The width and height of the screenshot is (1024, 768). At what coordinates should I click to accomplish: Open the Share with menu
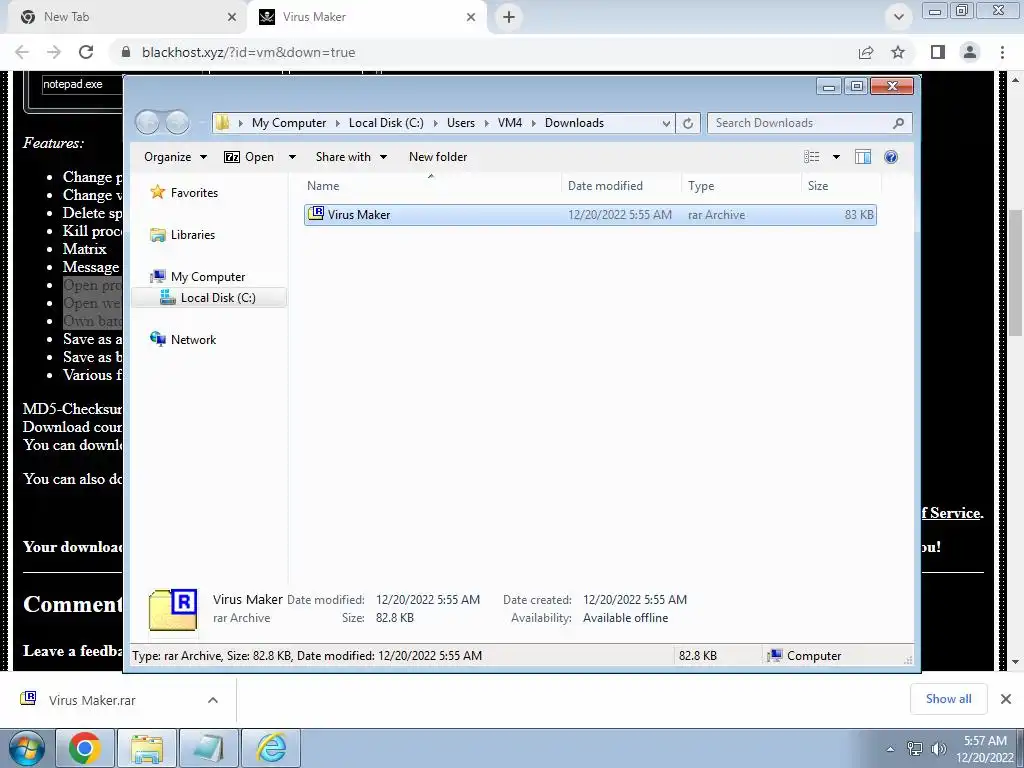click(351, 157)
